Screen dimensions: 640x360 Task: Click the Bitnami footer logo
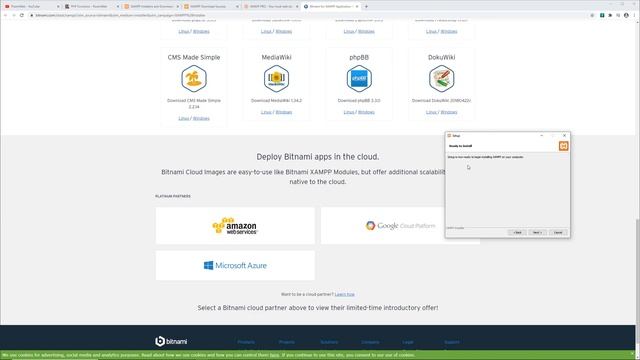(171, 341)
